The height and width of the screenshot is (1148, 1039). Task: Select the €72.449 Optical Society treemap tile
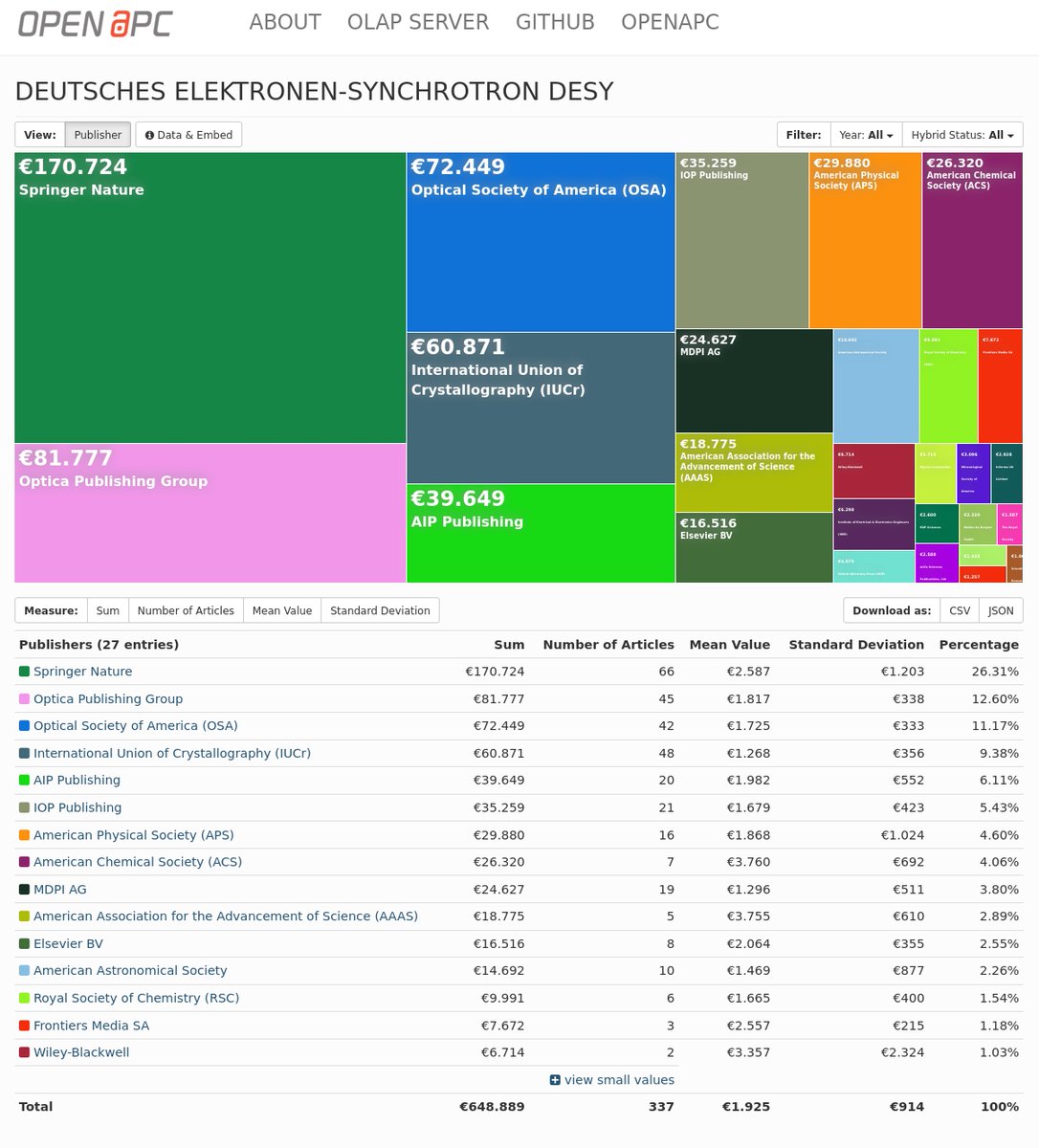(x=542, y=242)
